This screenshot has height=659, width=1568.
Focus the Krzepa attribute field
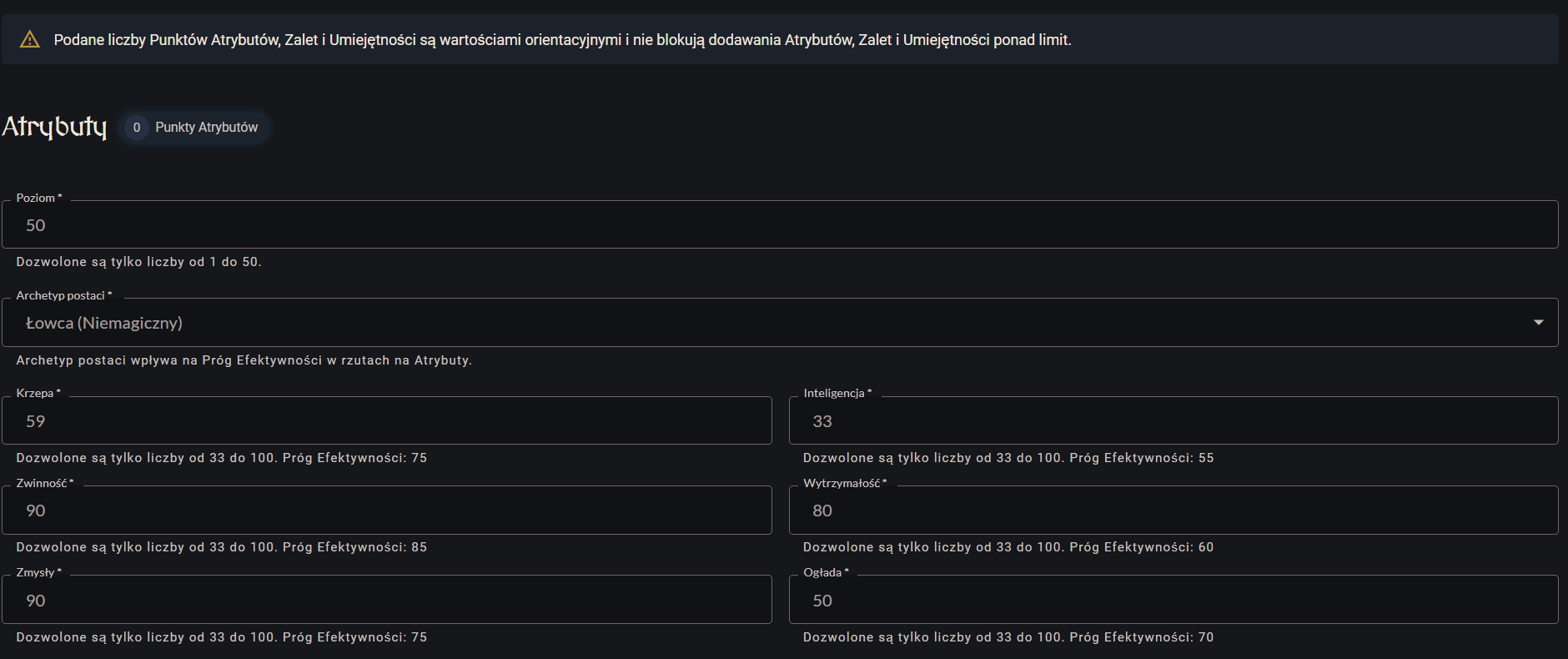(387, 421)
